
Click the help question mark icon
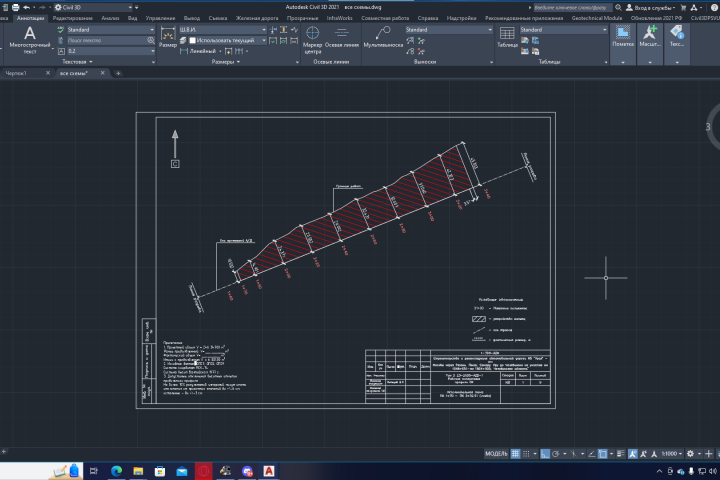(714, 7)
